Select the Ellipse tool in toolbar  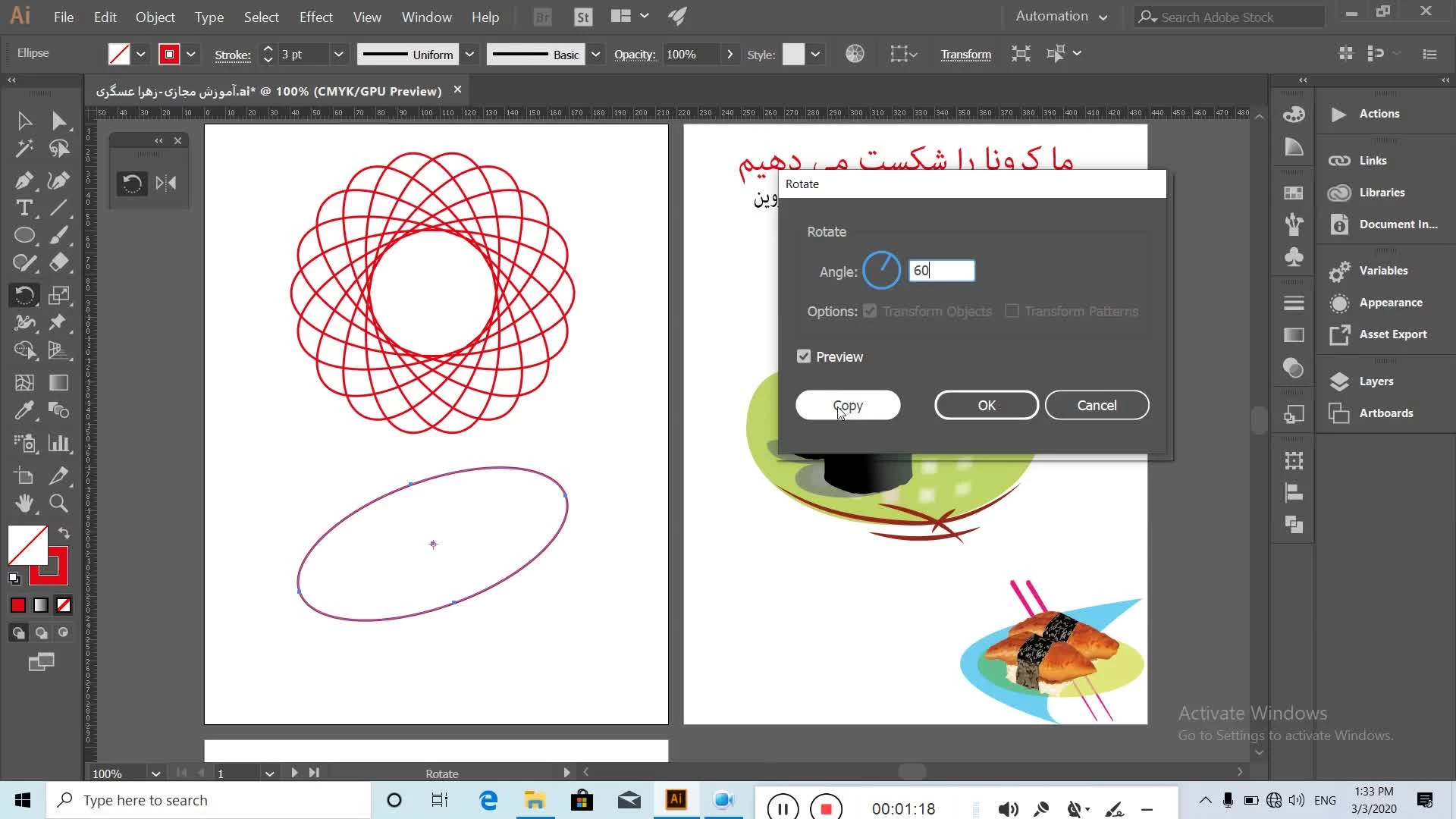[x=24, y=235]
